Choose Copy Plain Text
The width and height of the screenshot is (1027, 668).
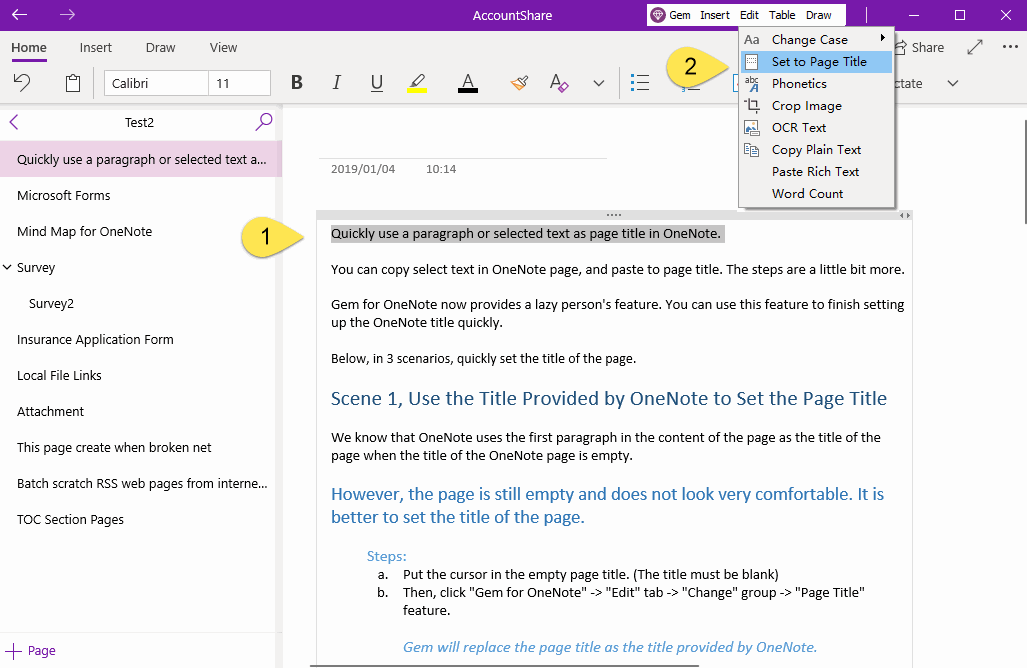[817, 149]
